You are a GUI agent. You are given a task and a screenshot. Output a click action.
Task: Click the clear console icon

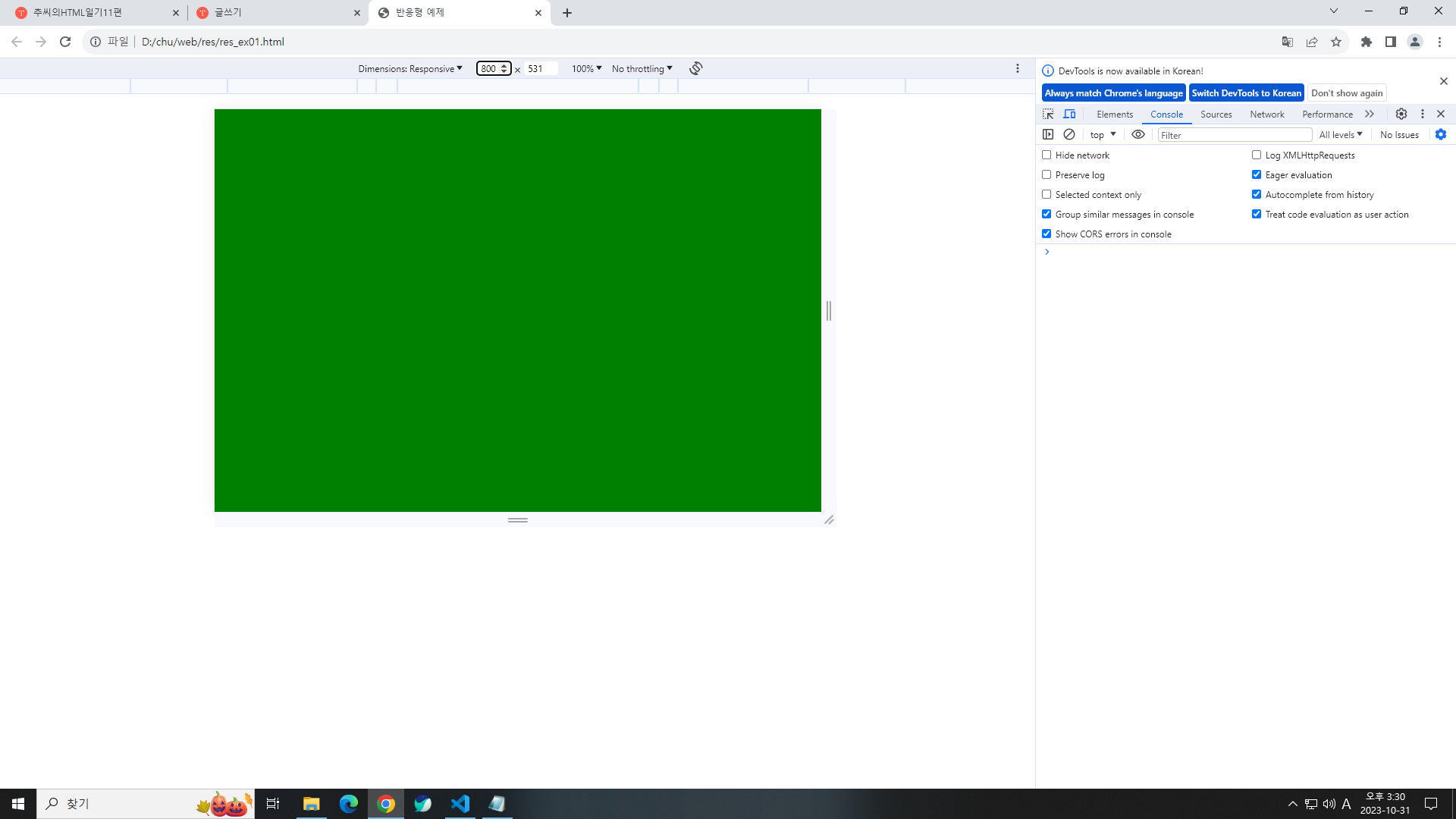click(1069, 134)
